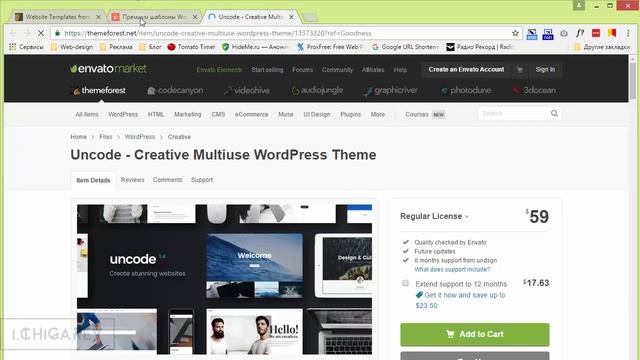Click the camera extension icon

[x=564, y=33]
